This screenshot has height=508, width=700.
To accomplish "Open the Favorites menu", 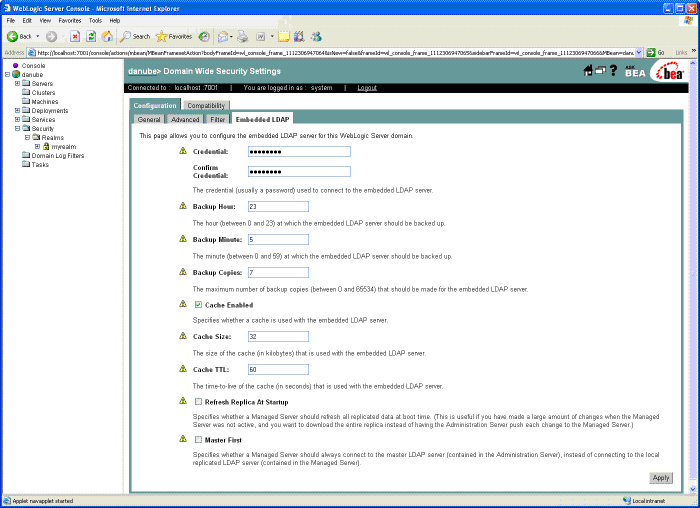I will pos(70,21).
